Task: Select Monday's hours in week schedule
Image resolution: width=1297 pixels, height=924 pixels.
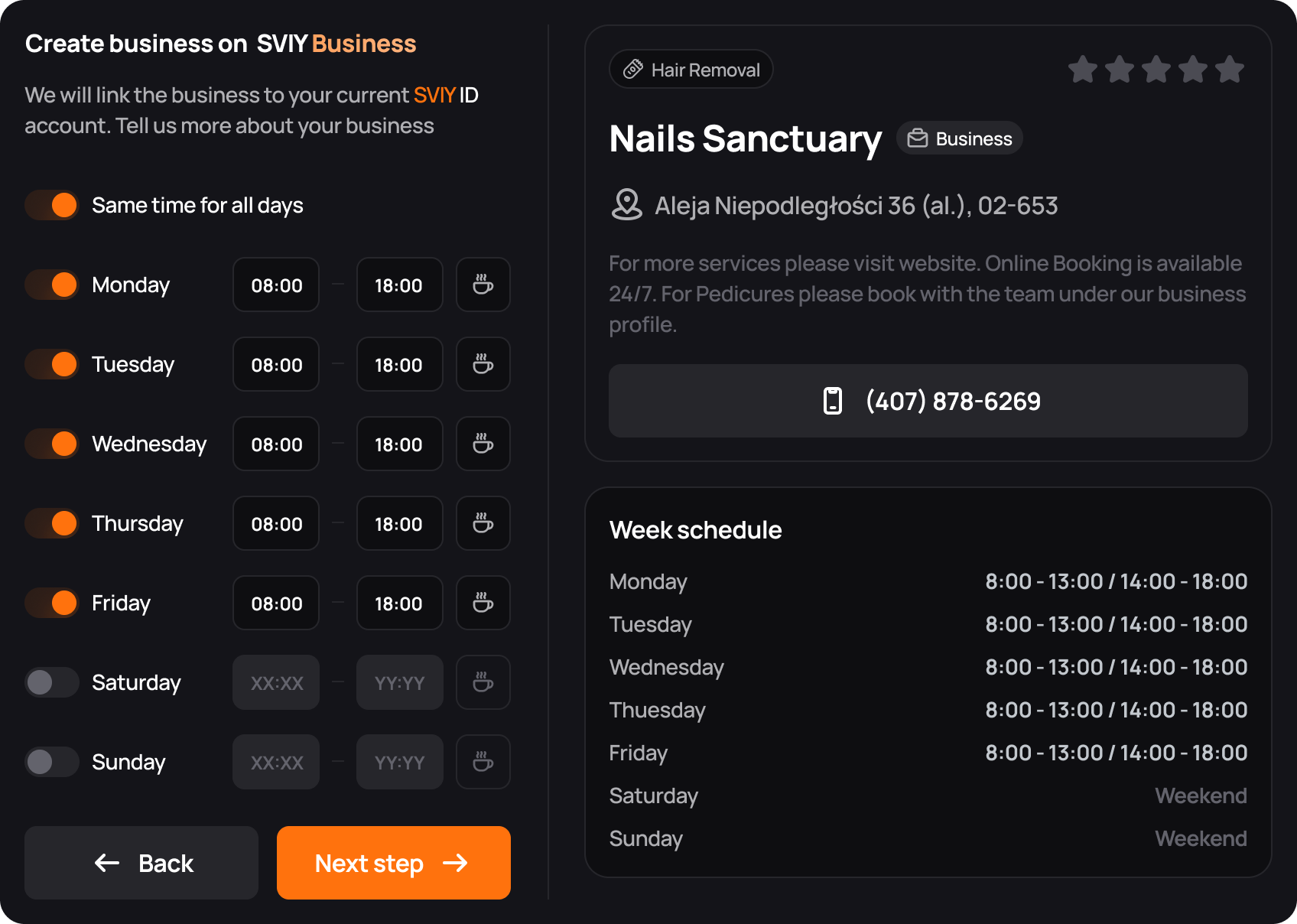Action: (x=1117, y=581)
